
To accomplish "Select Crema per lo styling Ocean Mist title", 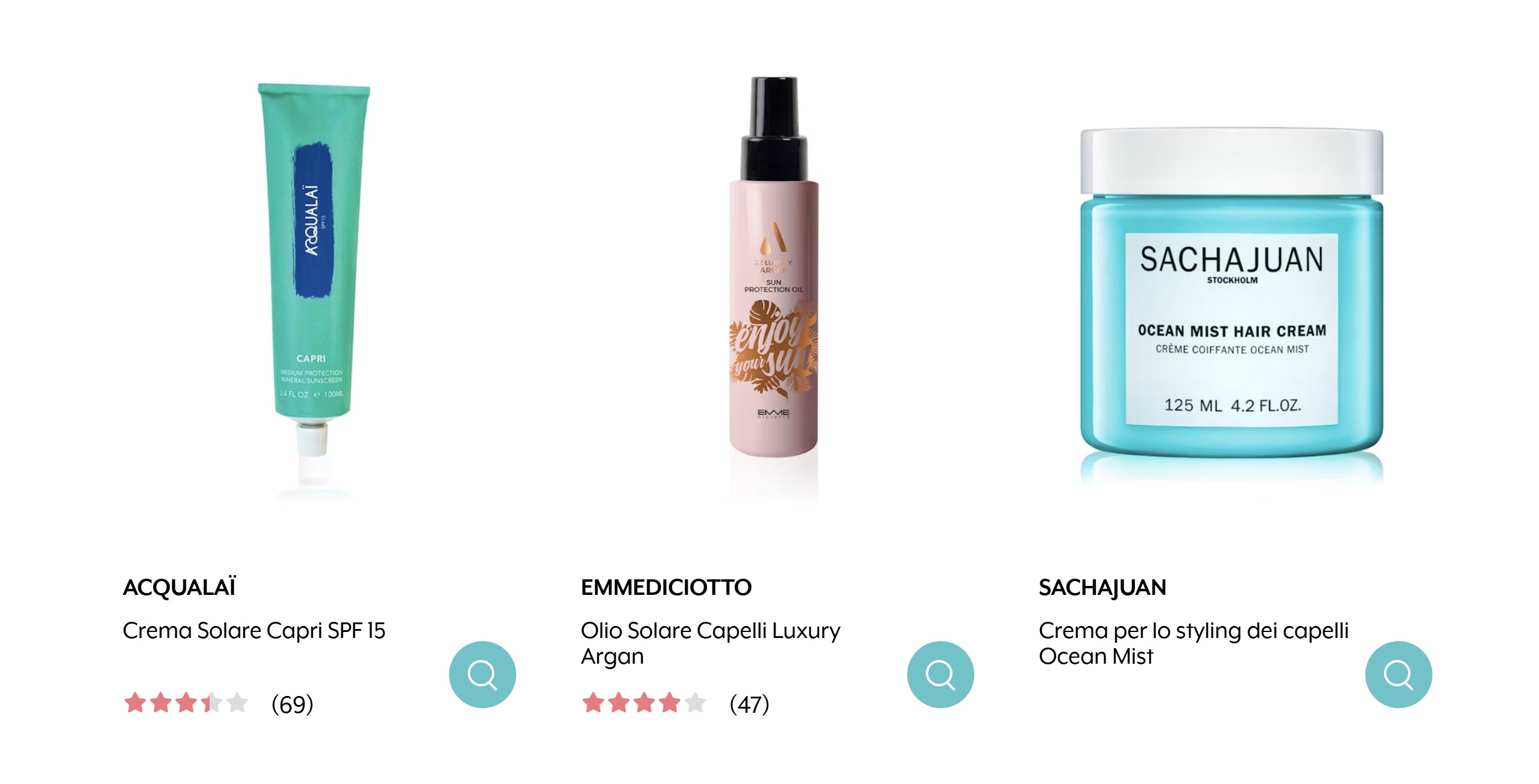I will [1193, 643].
